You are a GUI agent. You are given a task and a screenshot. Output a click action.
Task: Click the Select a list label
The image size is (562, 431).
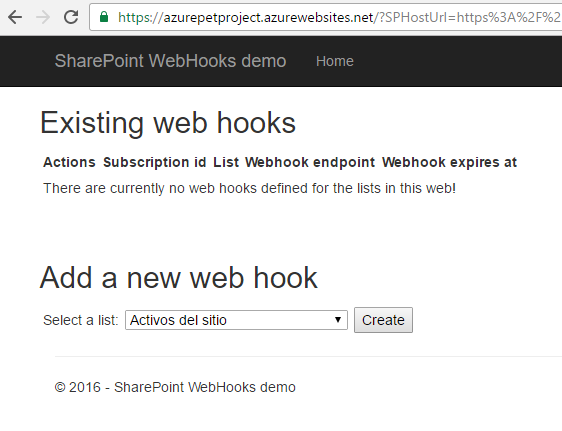click(81, 320)
